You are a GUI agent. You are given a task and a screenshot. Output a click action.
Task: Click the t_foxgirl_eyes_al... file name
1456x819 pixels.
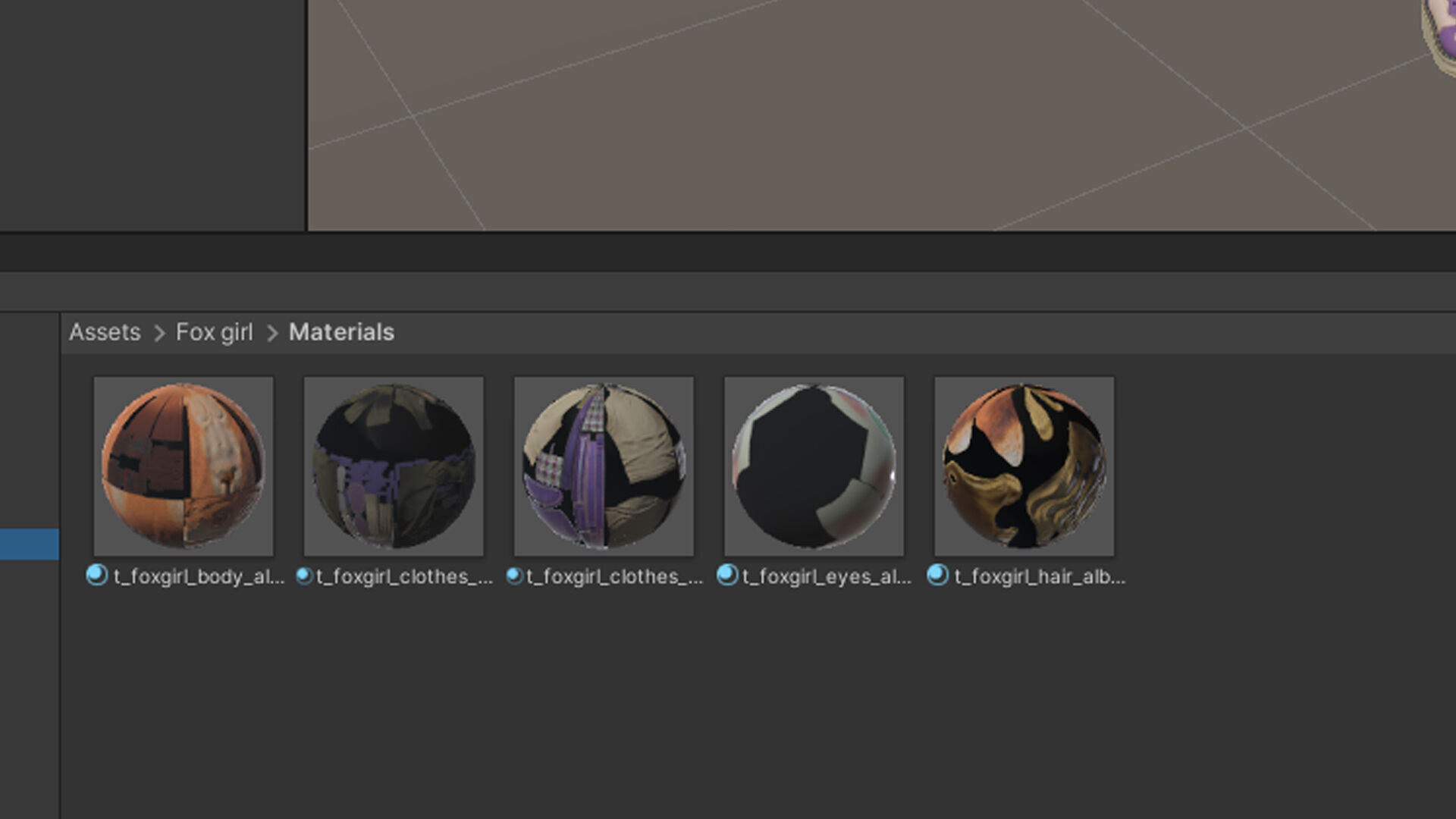[x=827, y=577]
